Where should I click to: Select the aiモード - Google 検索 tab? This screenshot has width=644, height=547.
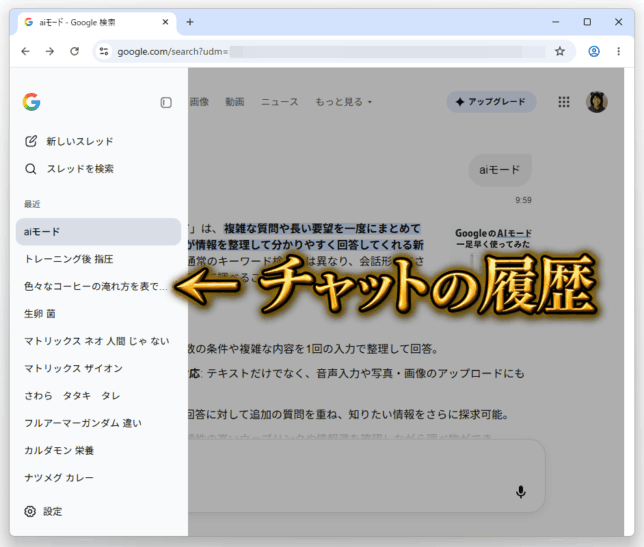97,22
